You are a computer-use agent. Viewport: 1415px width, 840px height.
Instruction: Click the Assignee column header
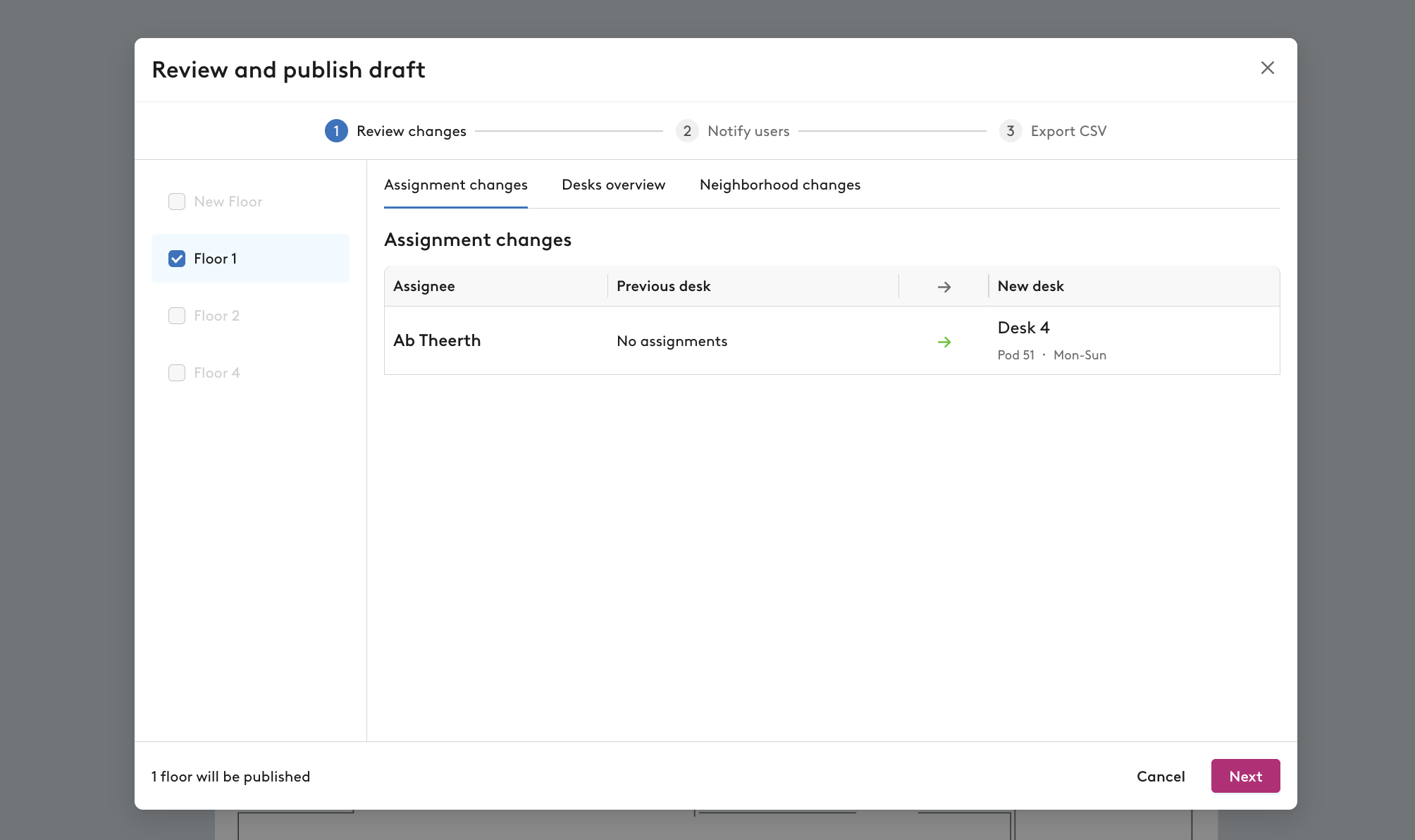pos(424,286)
